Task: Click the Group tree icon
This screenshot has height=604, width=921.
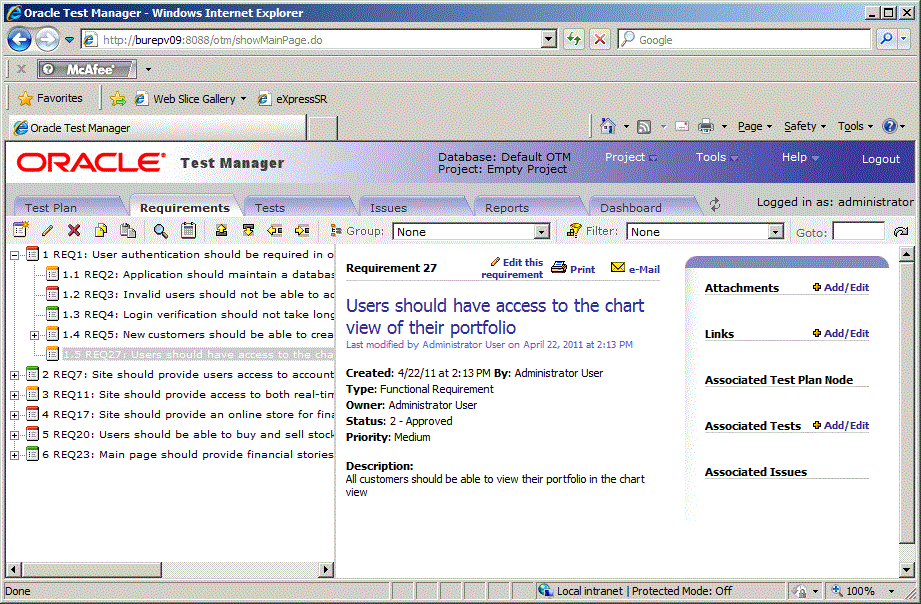Action: point(336,230)
